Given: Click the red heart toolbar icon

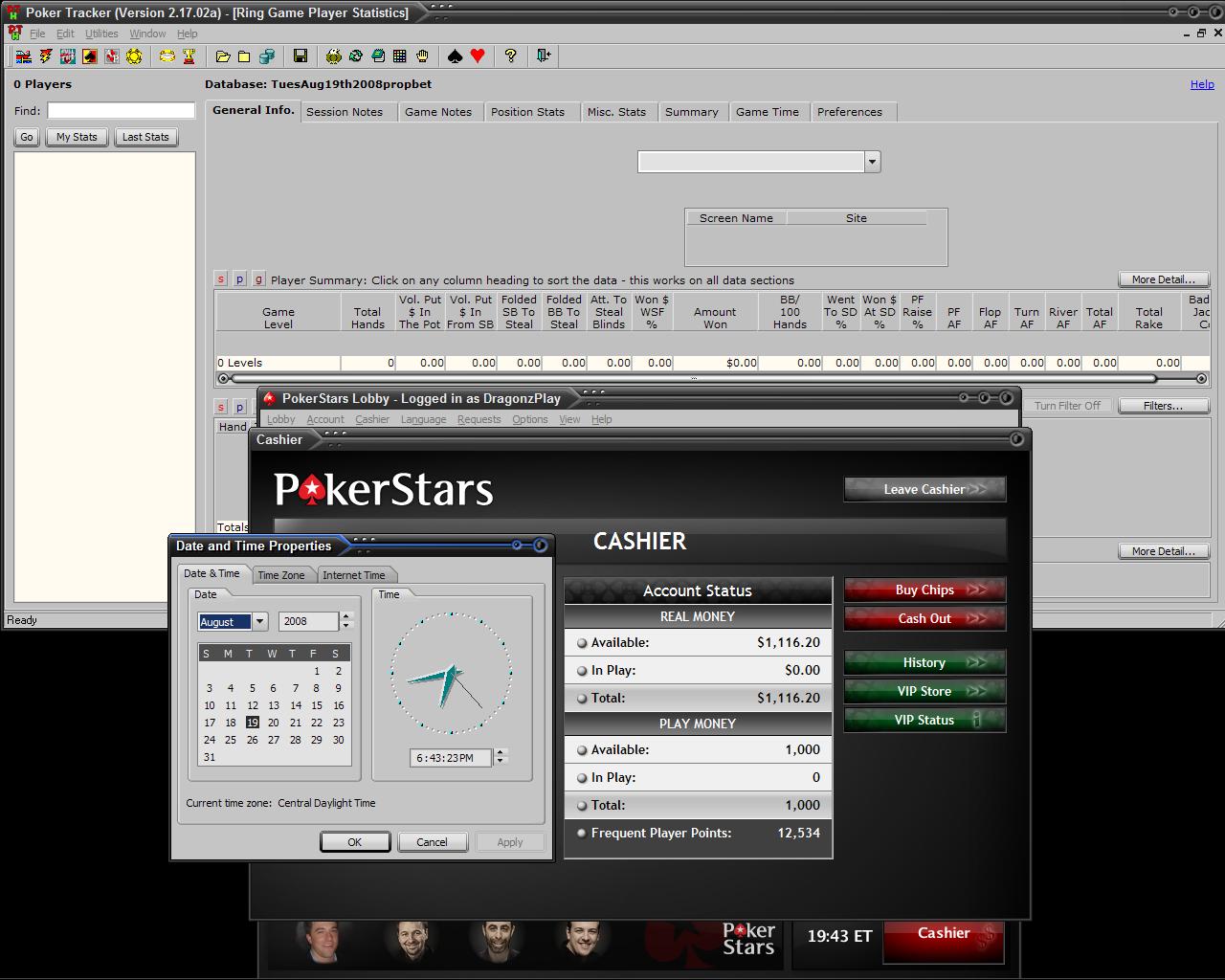Looking at the screenshot, I should tap(478, 56).
